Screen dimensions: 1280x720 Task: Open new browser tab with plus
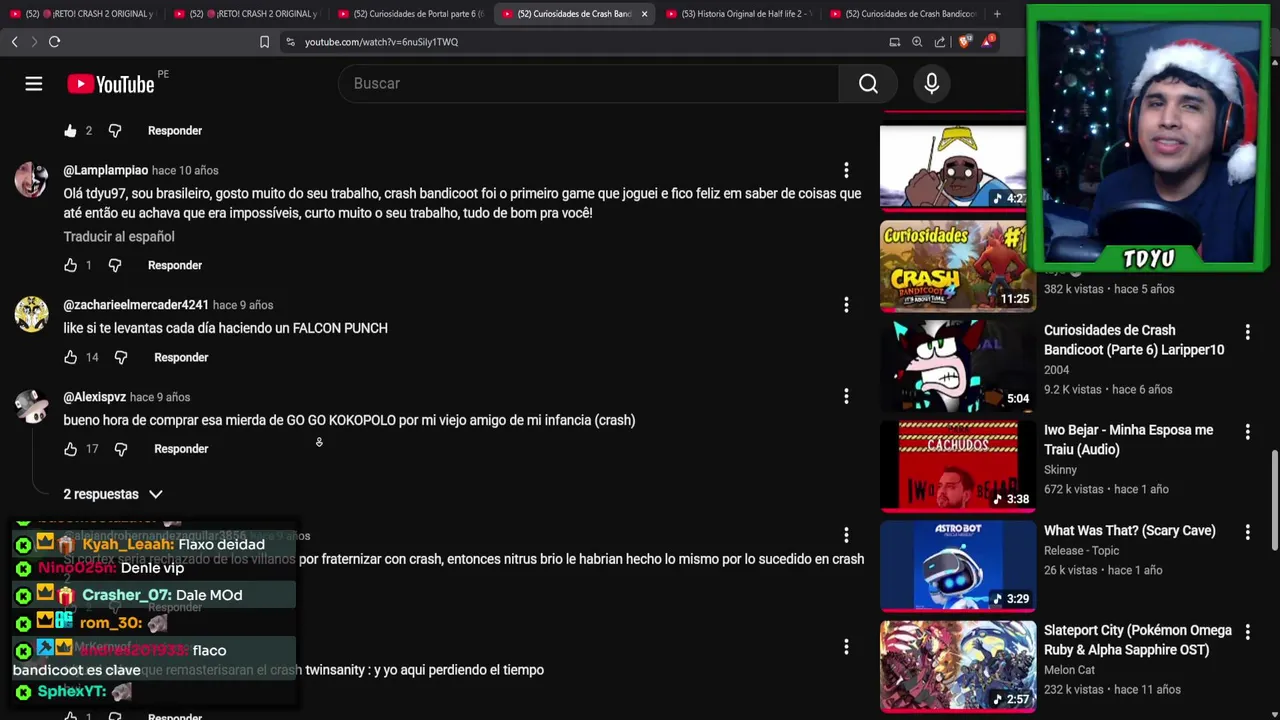(x=997, y=14)
